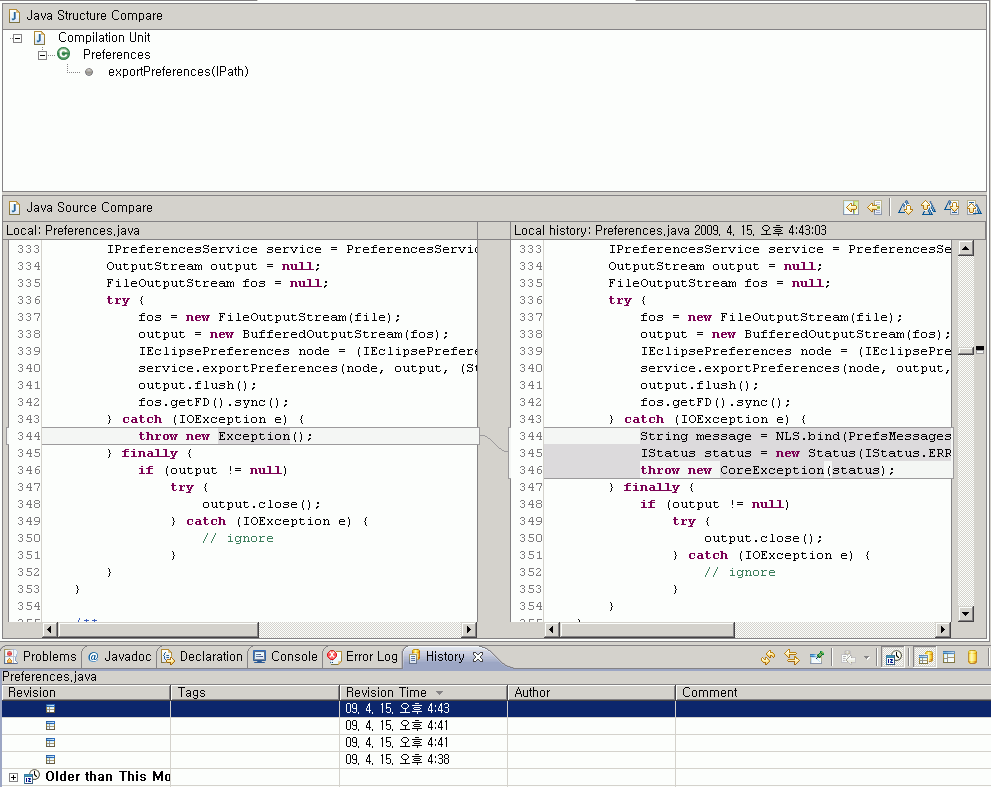Select the exportPreferences(IPath) method node
The width and height of the screenshot is (991, 787).
(x=177, y=72)
